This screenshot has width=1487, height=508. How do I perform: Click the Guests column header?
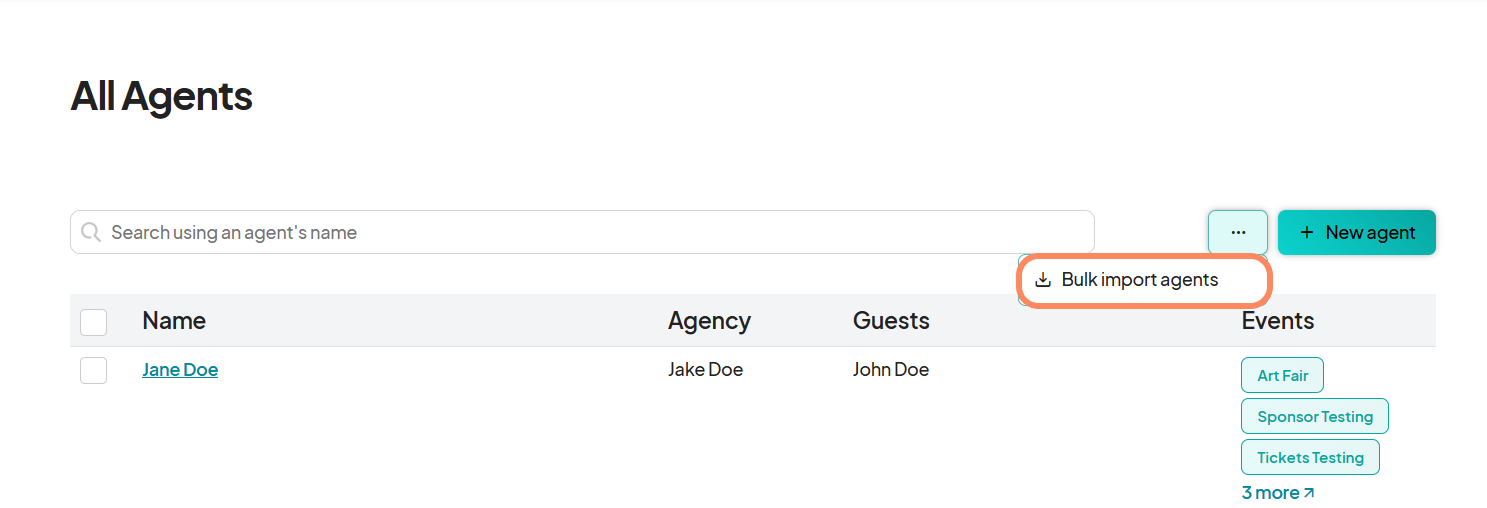[891, 320]
